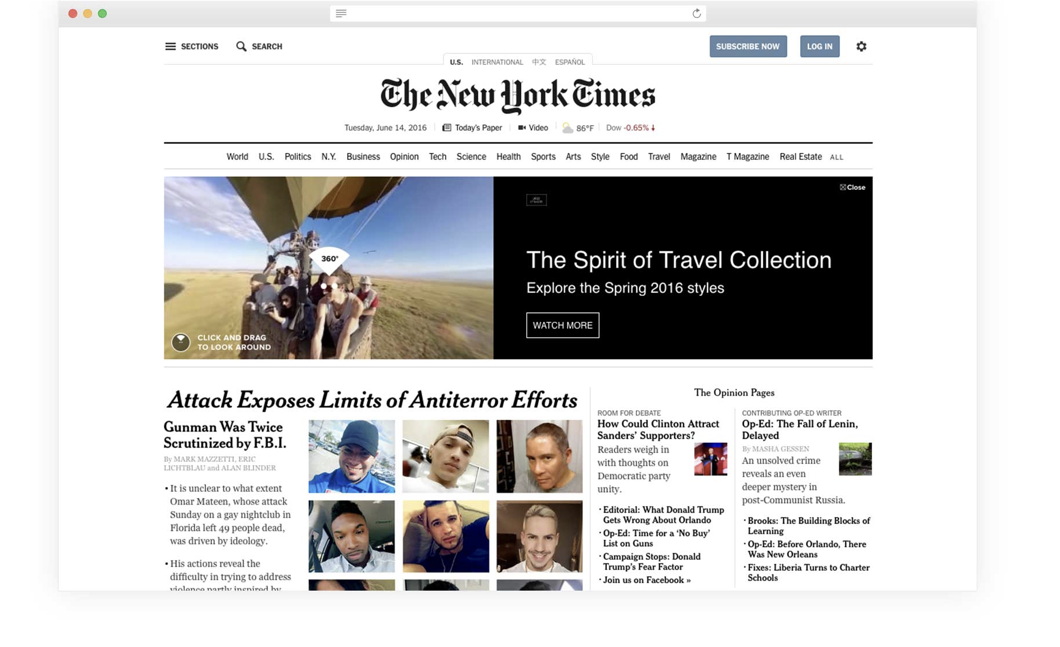Close the Spirit of Travel ad
Image resolution: width=1060 pixels, height=647 pixels.
[852, 187]
